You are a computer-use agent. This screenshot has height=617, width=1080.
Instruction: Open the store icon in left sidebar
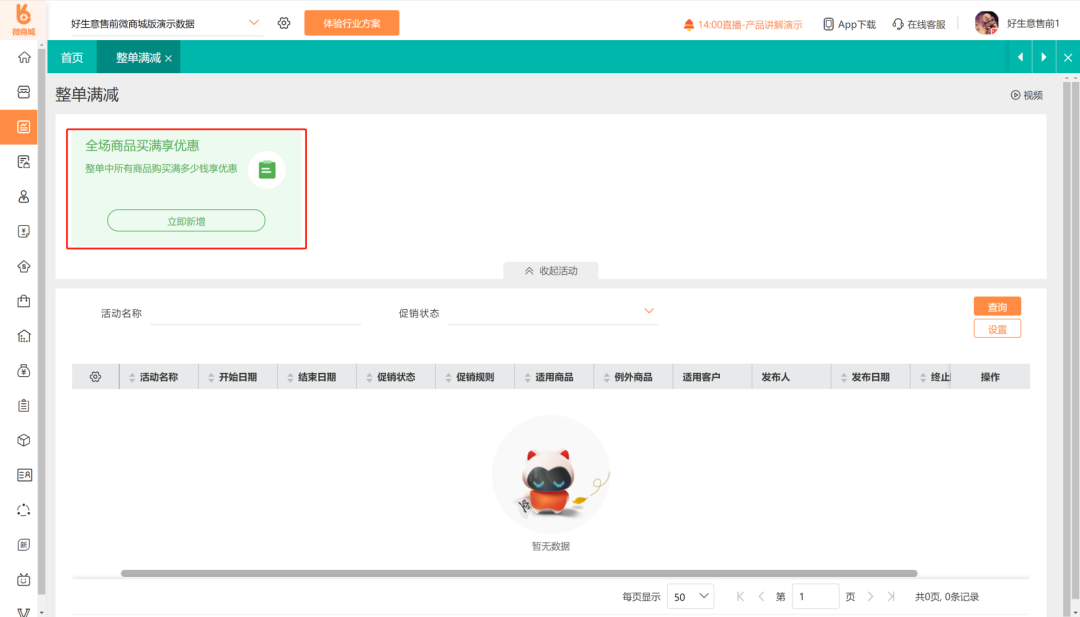tap(24, 92)
